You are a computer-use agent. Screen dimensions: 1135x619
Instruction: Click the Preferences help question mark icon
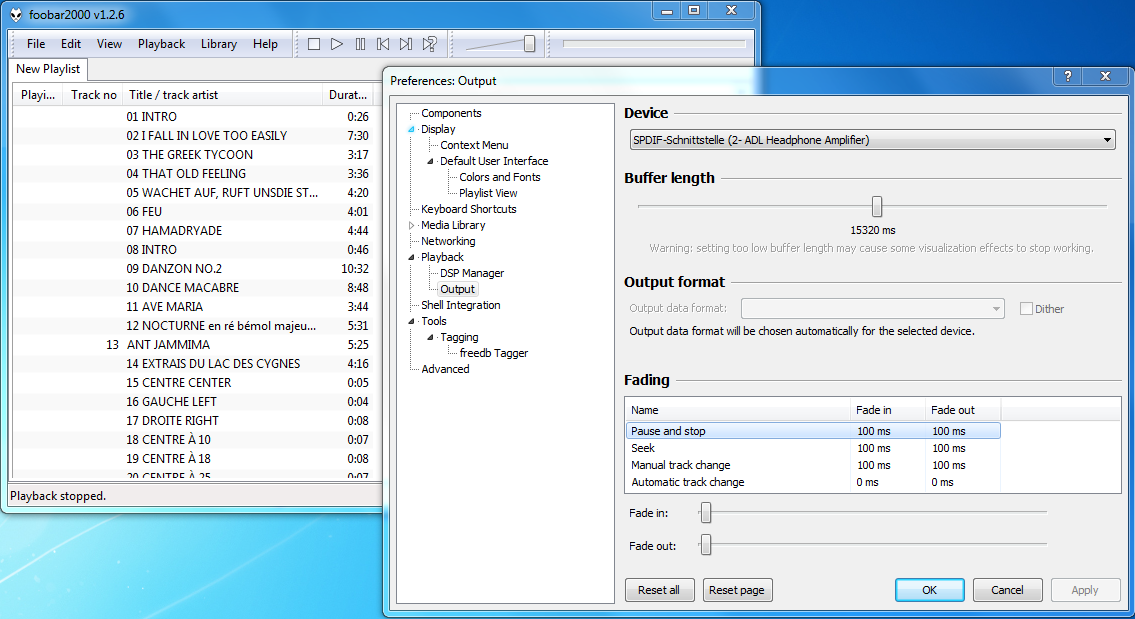1068,77
